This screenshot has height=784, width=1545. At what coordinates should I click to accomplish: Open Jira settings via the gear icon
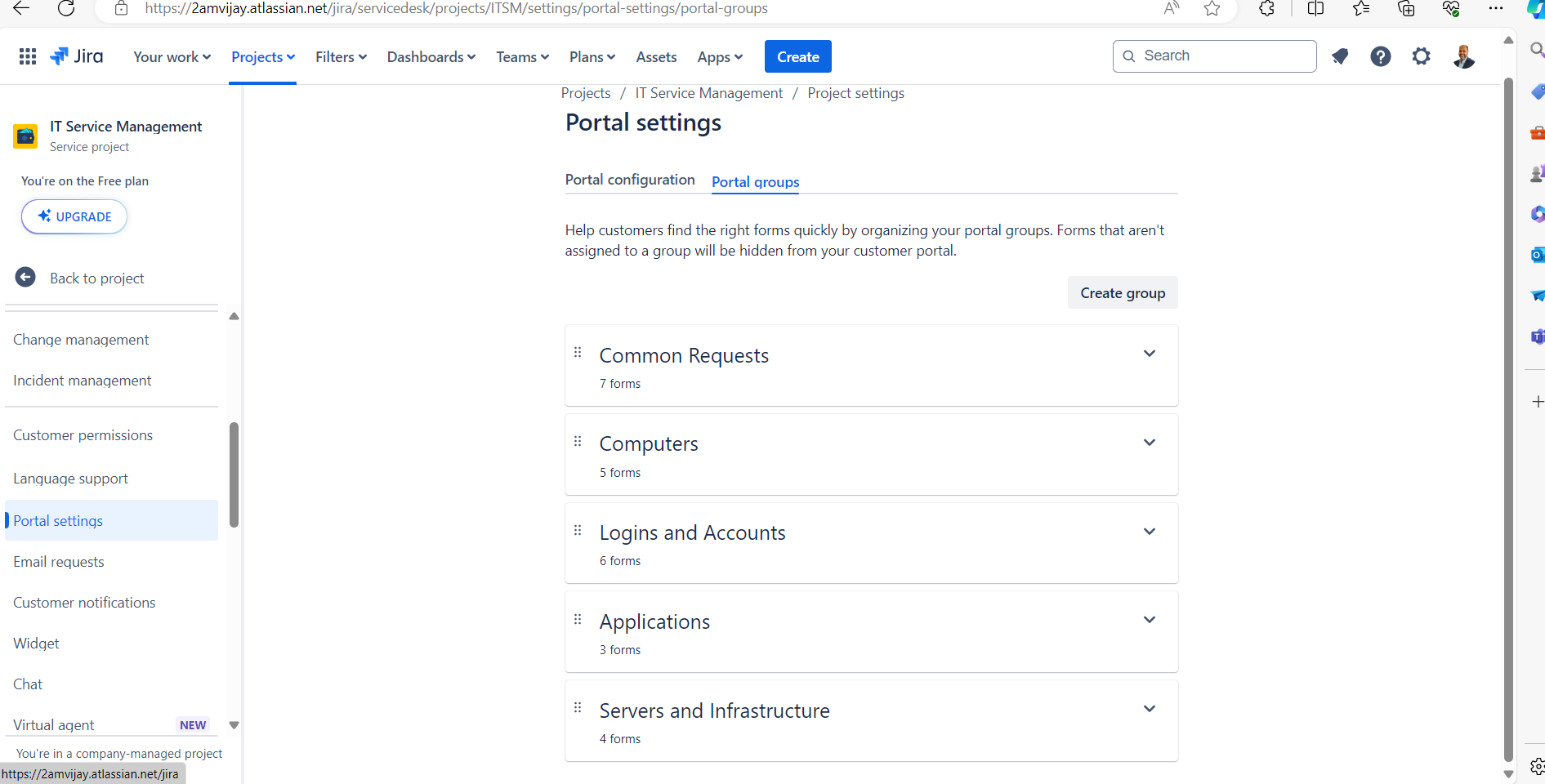click(x=1422, y=56)
